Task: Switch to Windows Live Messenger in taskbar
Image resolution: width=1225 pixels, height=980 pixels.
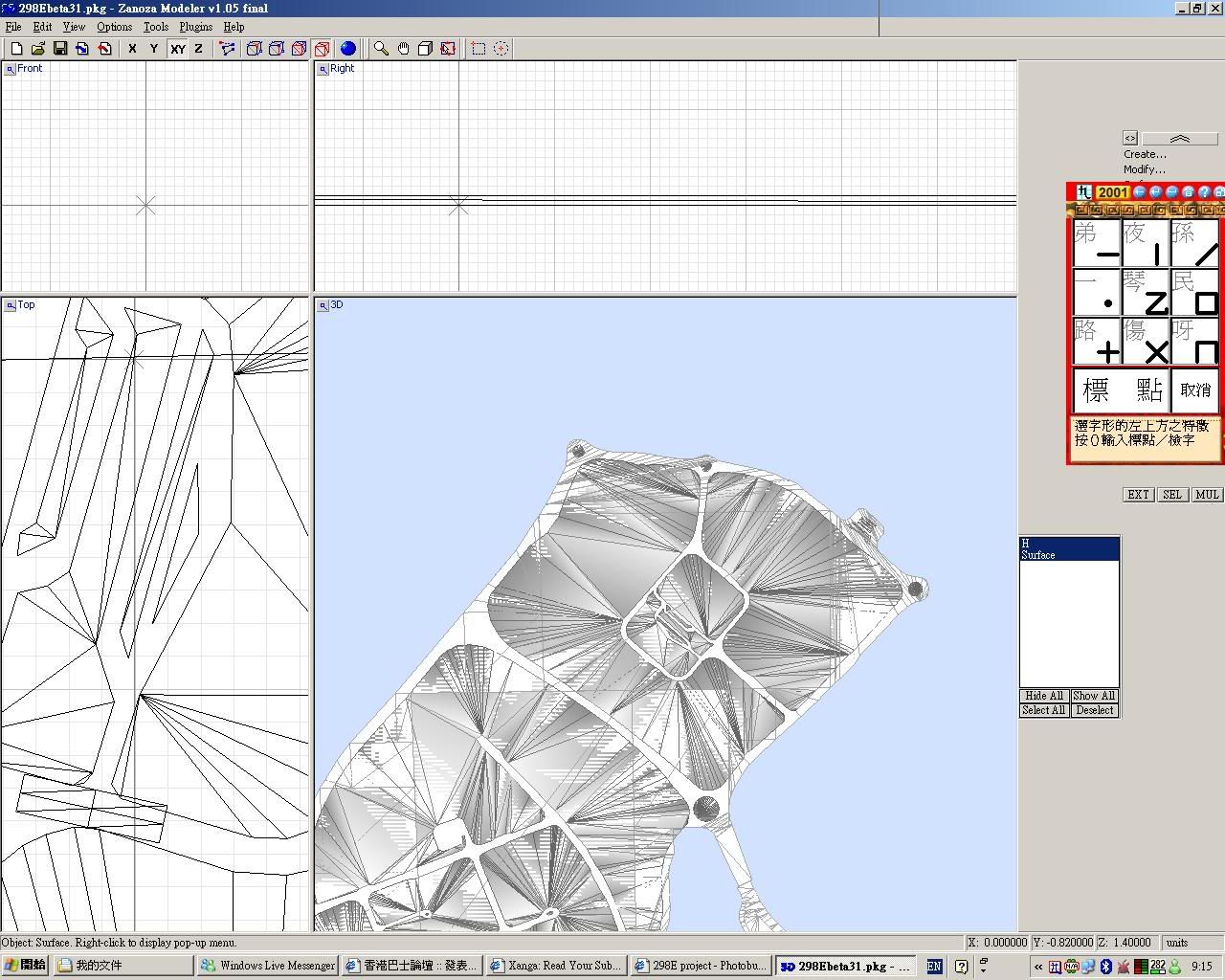Action: (268, 966)
